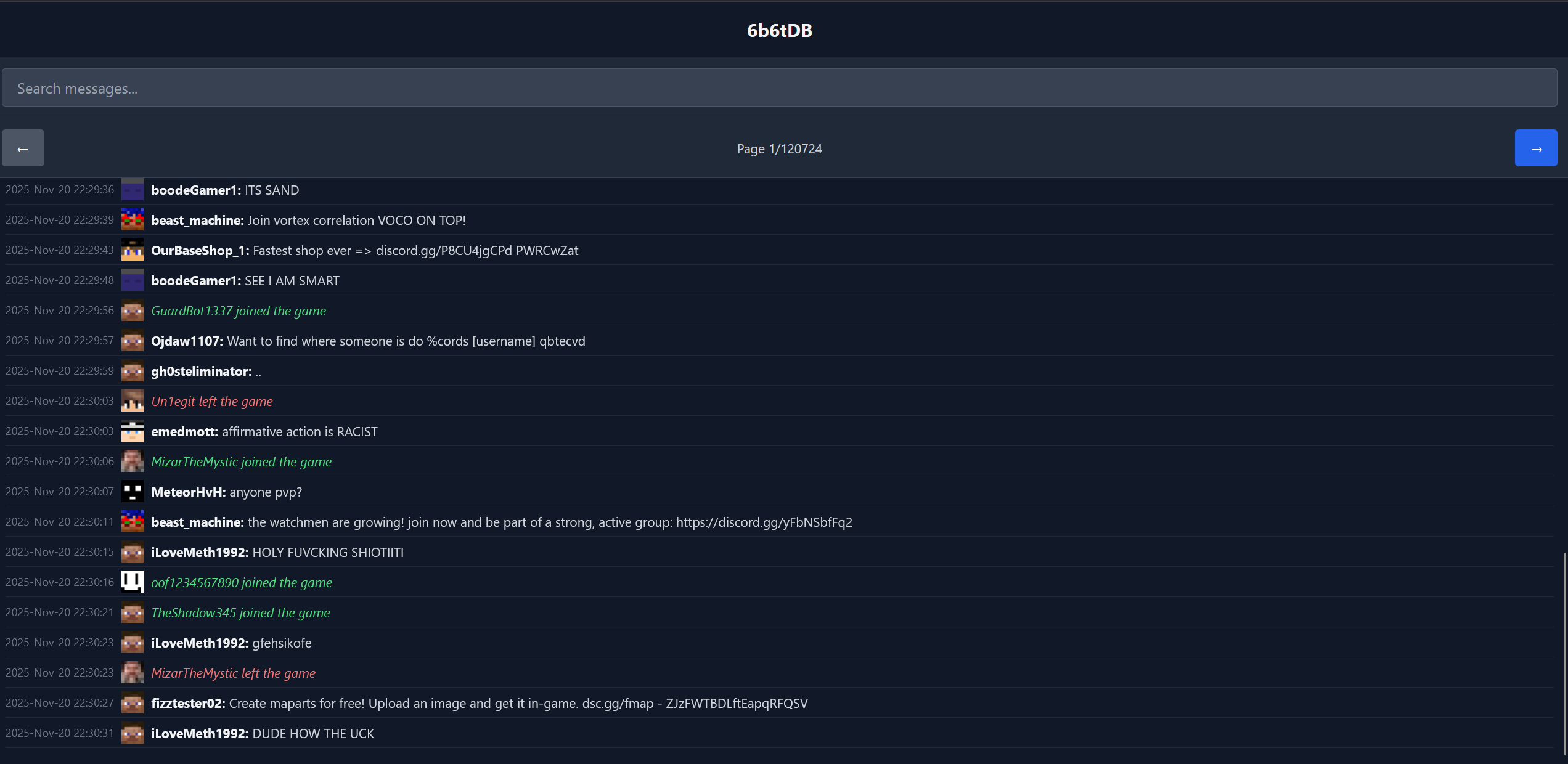Click the TheShadow345 joined the game entry
1568x764 pixels.
point(240,612)
